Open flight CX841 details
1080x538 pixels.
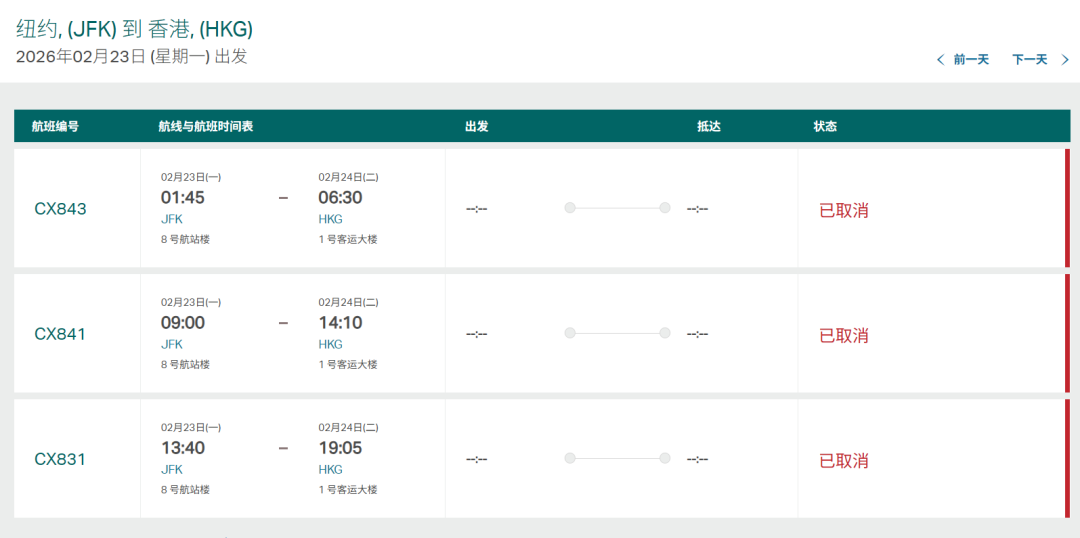point(60,334)
